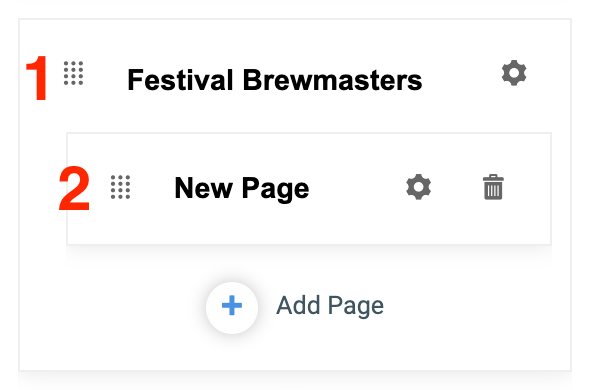Click the red number 1 marker

pyautogui.click(x=37, y=78)
